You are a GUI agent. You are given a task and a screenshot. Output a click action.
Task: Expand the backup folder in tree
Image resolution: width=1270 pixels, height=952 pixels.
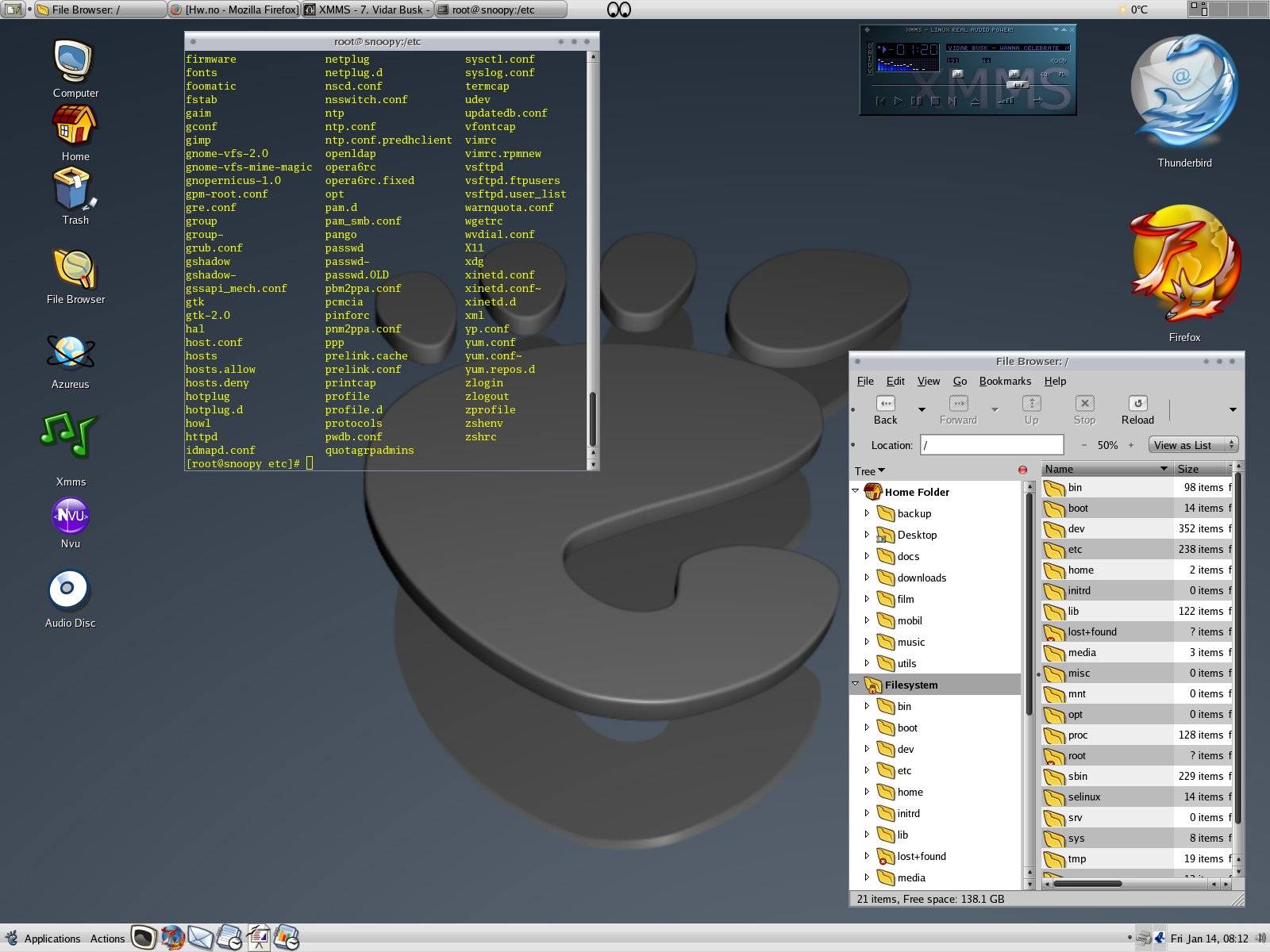(867, 513)
